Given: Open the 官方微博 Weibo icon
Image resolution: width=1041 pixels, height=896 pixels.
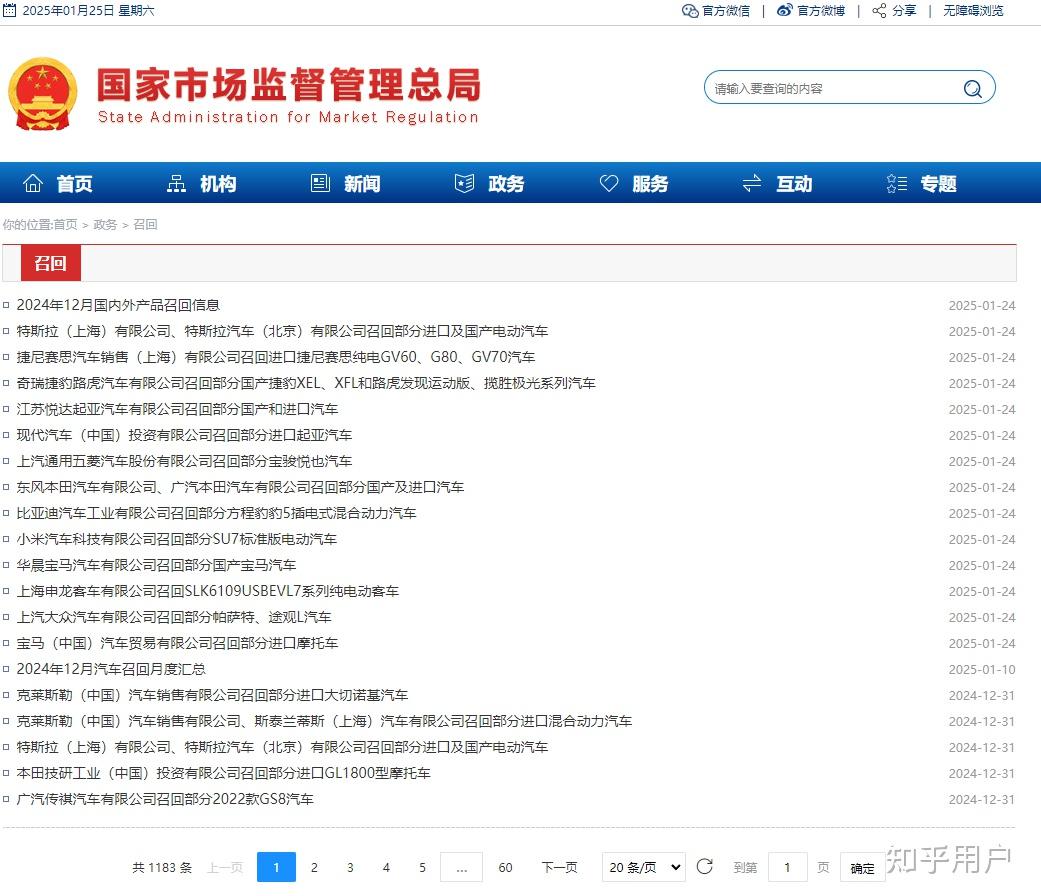Looking at the screenshot, I should [783, 11].
